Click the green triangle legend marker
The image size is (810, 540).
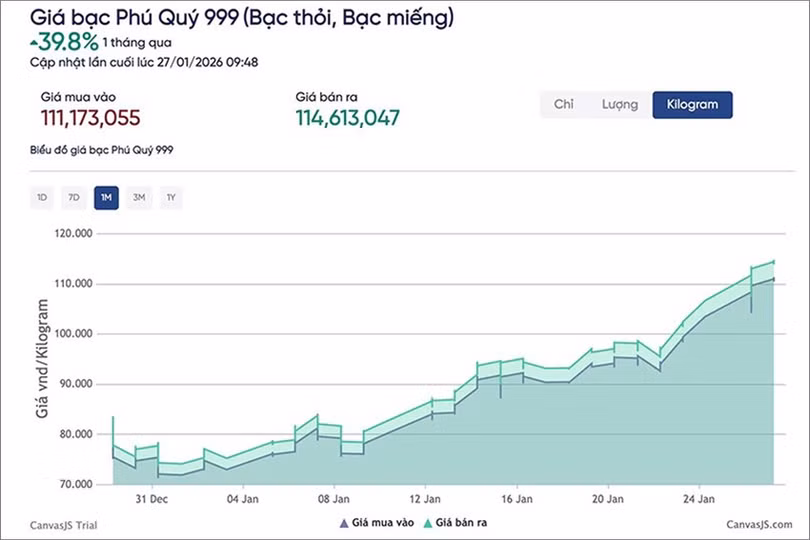coord(428,522)
